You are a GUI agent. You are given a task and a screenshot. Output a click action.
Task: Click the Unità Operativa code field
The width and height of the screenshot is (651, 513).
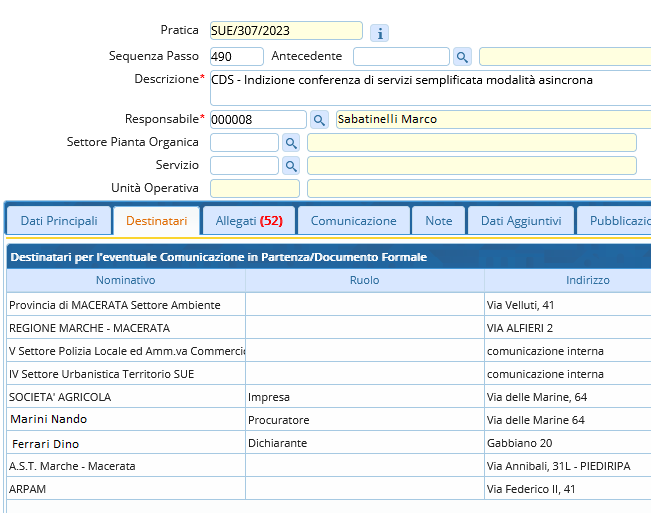coord(254,188)
